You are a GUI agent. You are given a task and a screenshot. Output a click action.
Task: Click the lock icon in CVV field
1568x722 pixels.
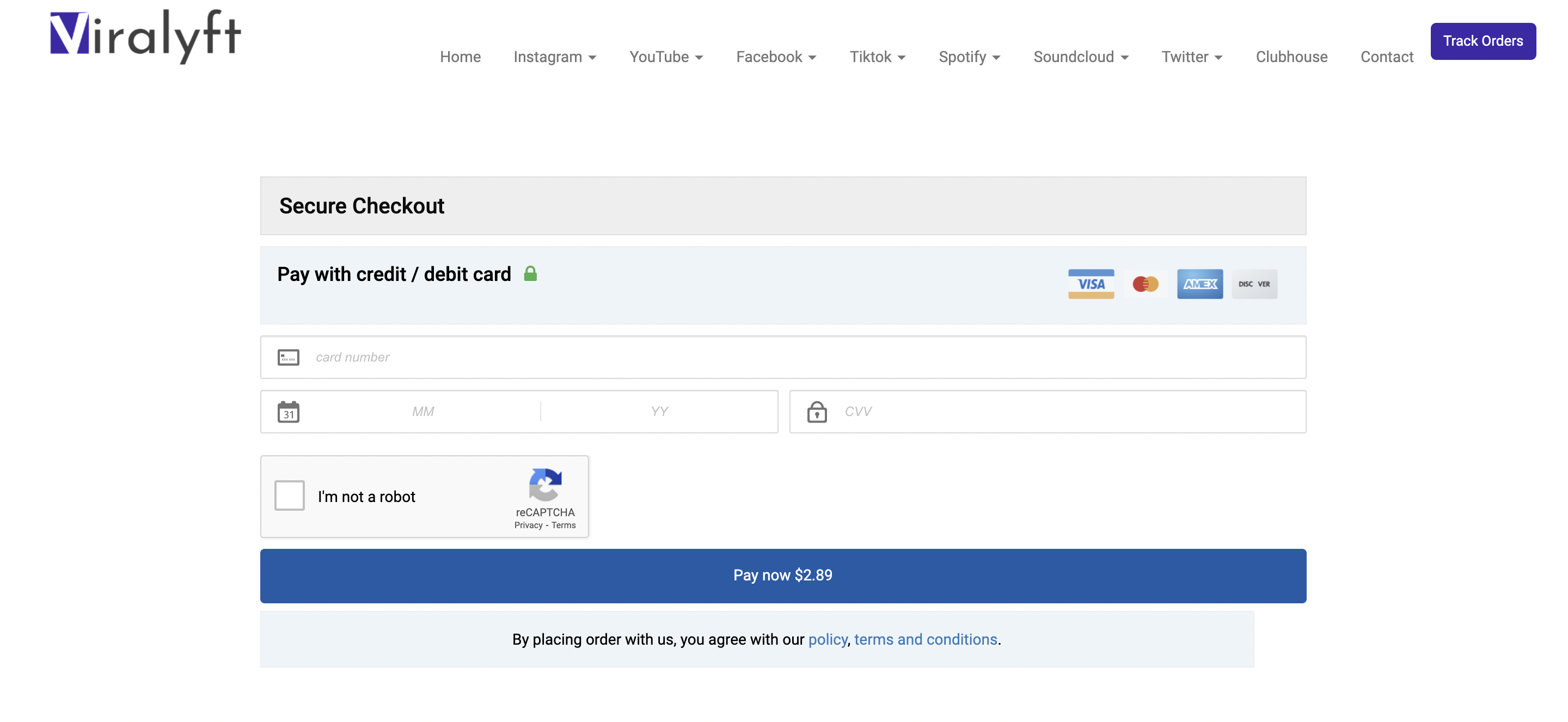coord(817,412)
